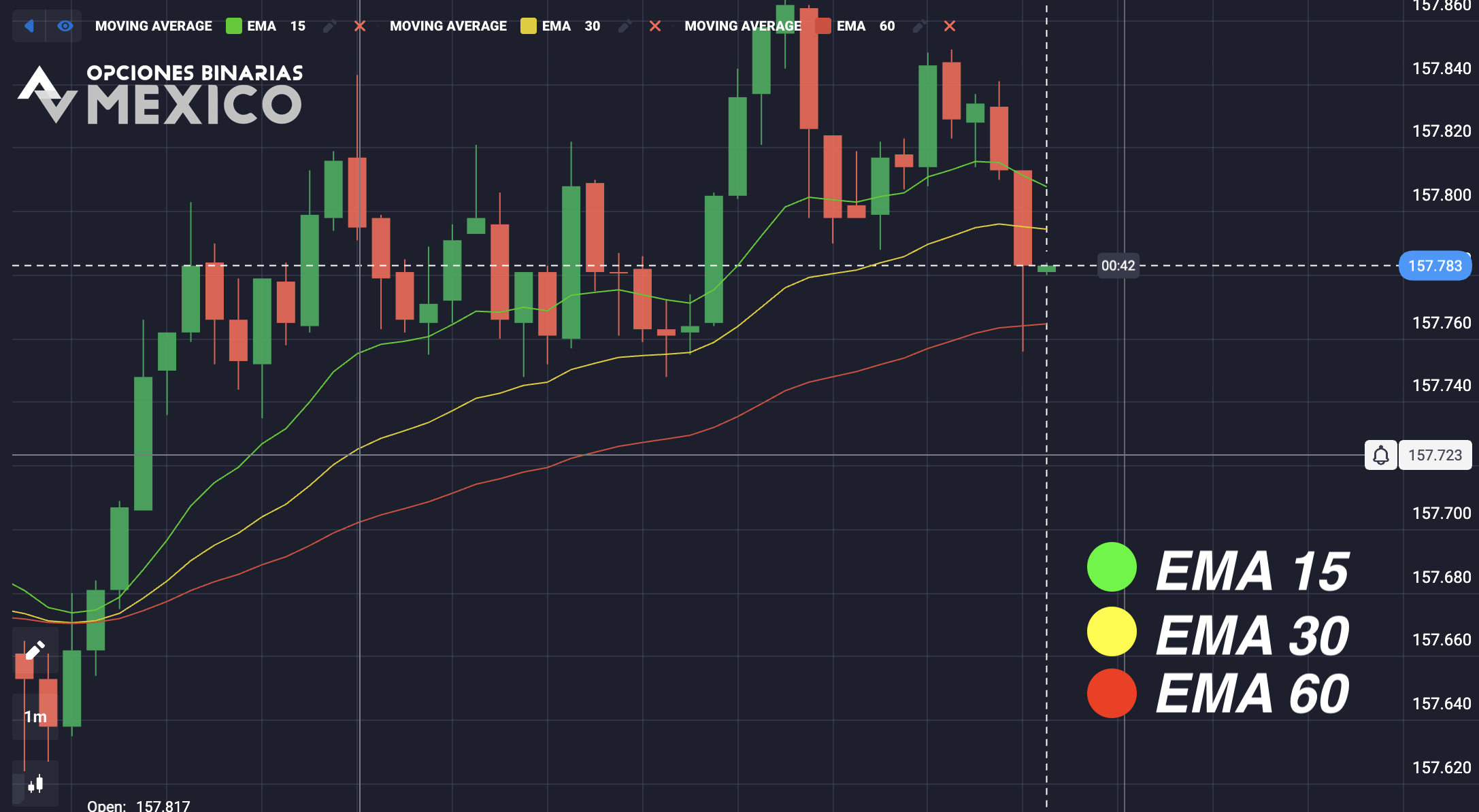Edit EMA 60 settings with the pencil icon
The height and width of the screenshot is (812, 1479).
[919, 27]
